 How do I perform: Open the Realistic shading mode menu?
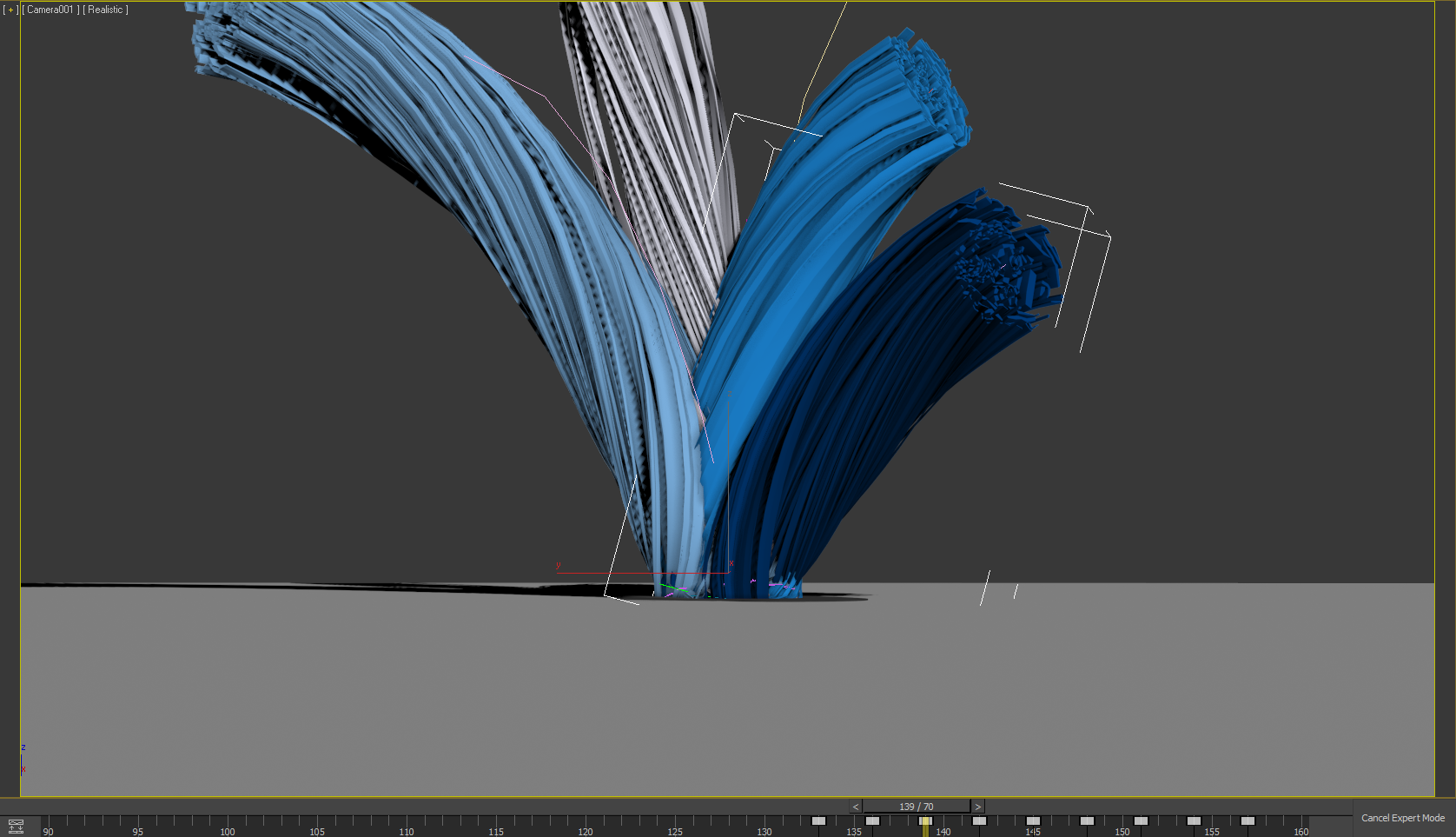pos(105,10)
